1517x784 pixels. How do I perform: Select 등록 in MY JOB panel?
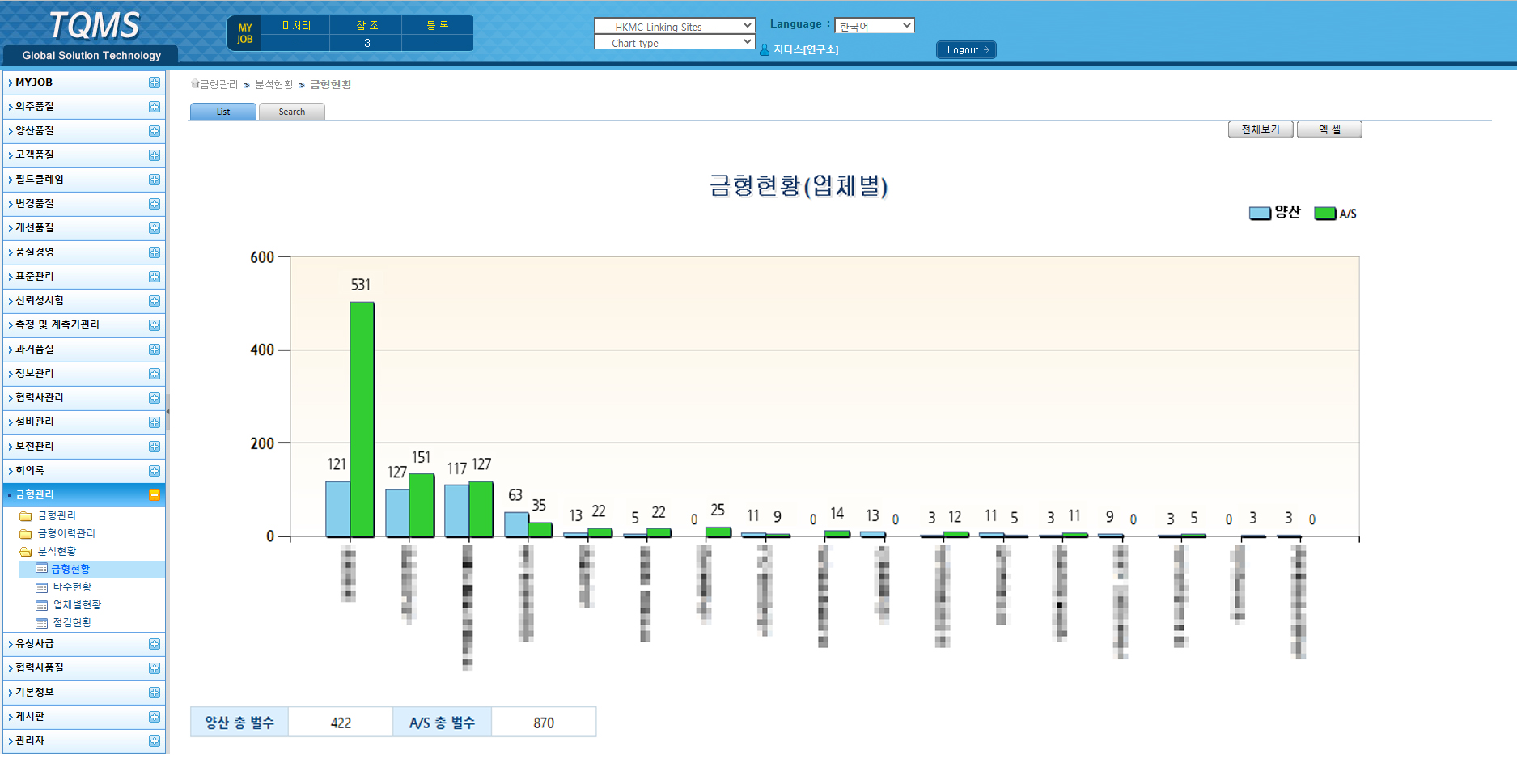point(438,25)
